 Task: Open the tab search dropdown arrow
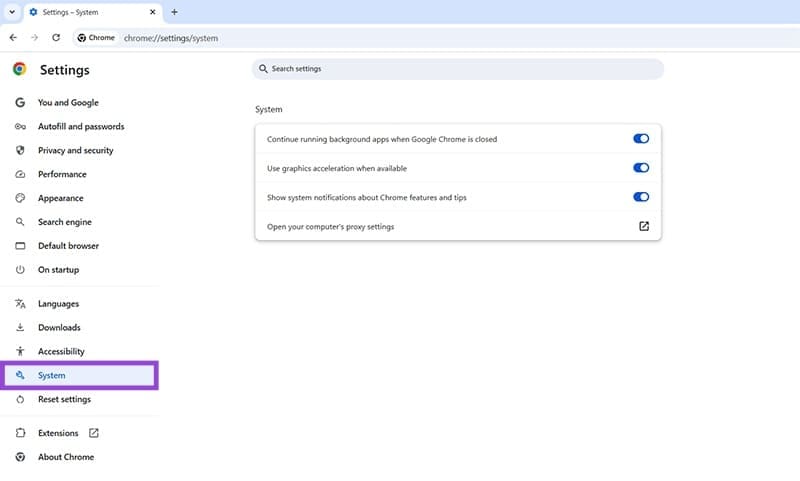pyautogui.click(x=10, y=12)
